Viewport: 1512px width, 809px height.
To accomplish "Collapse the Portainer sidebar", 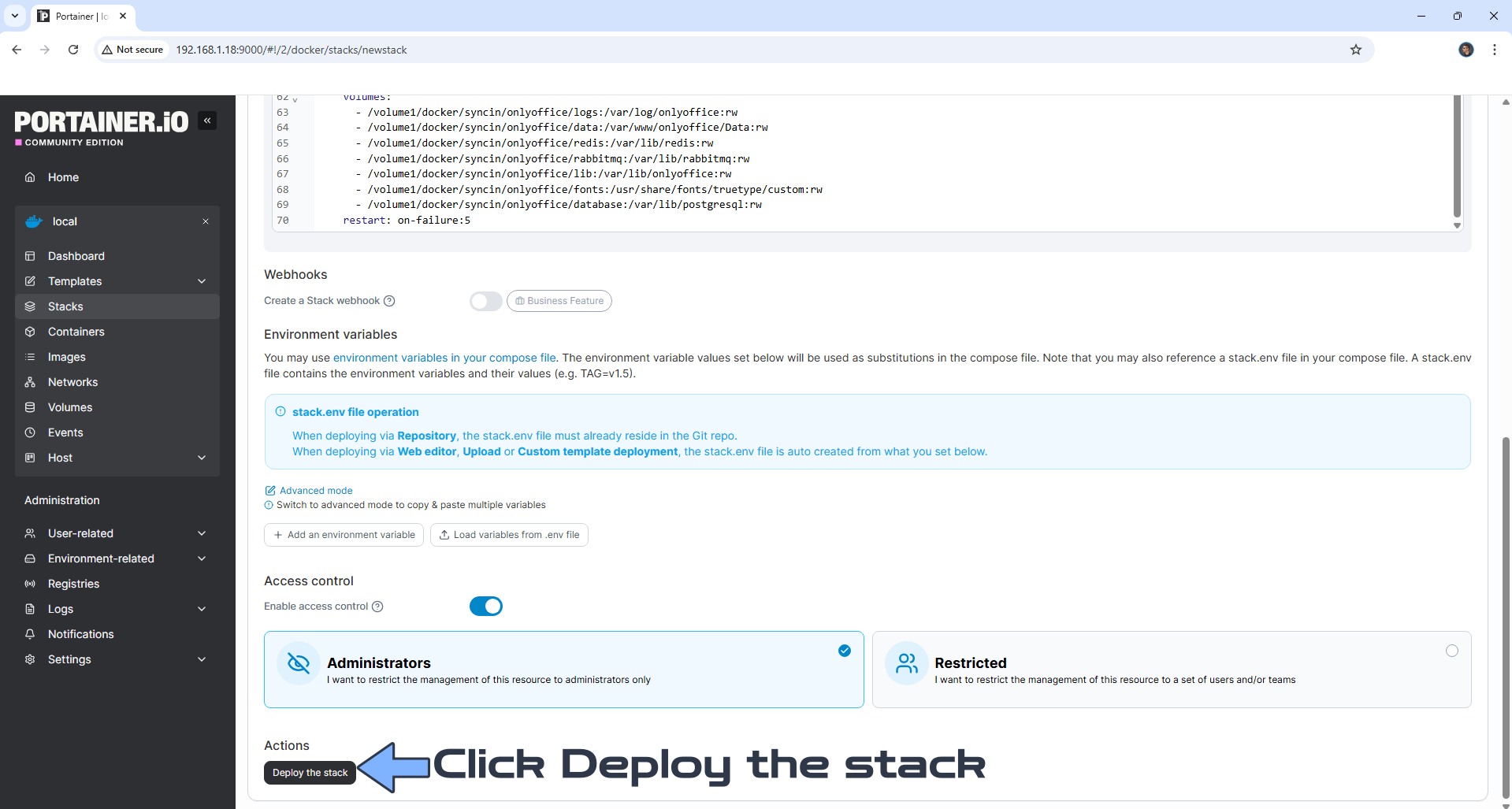I will tap(207, 120).
